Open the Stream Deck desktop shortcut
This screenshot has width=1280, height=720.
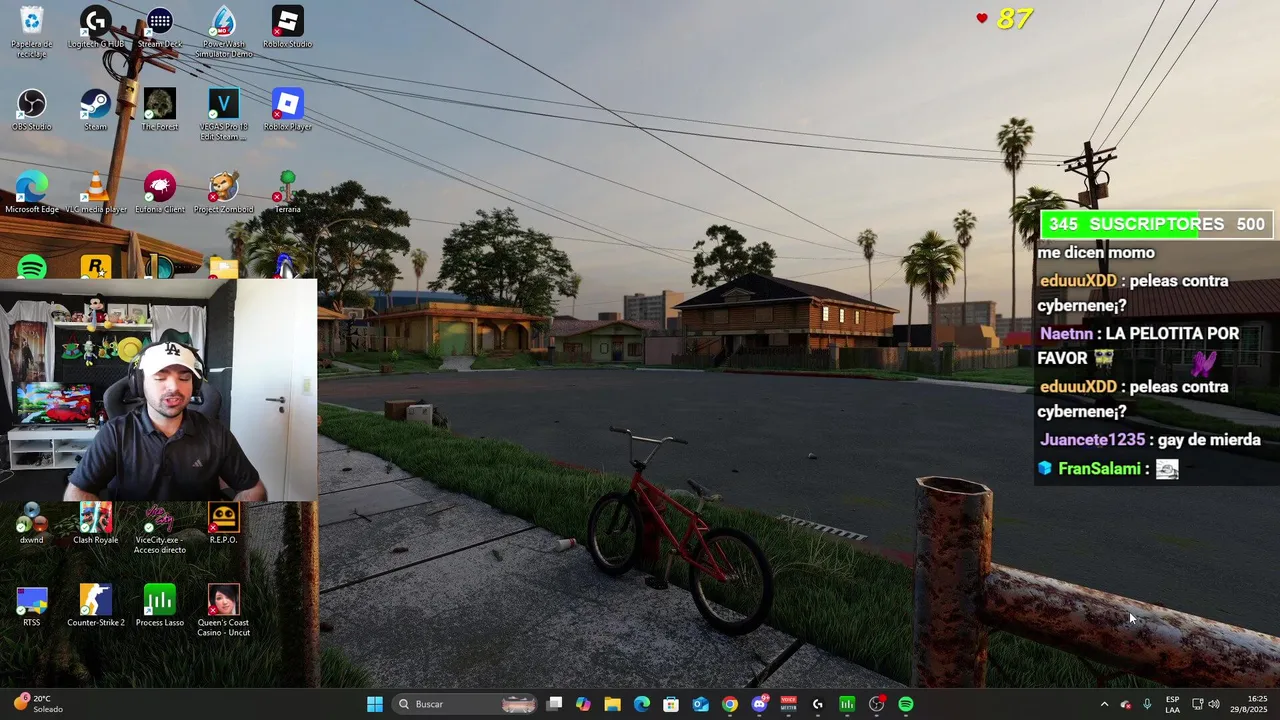tap(160, 27)
